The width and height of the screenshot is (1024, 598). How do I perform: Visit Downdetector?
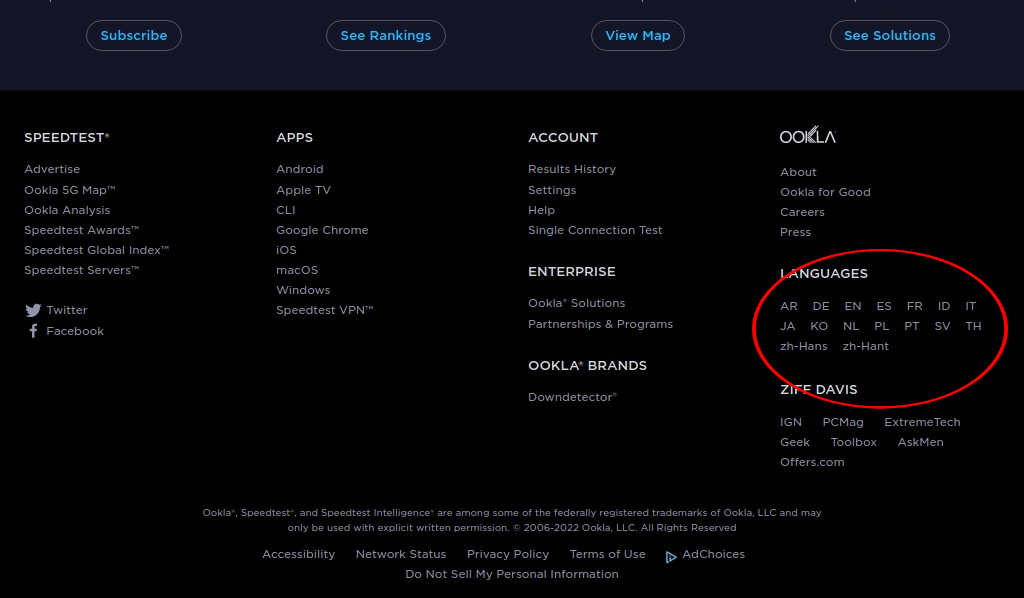coord(572,397)
